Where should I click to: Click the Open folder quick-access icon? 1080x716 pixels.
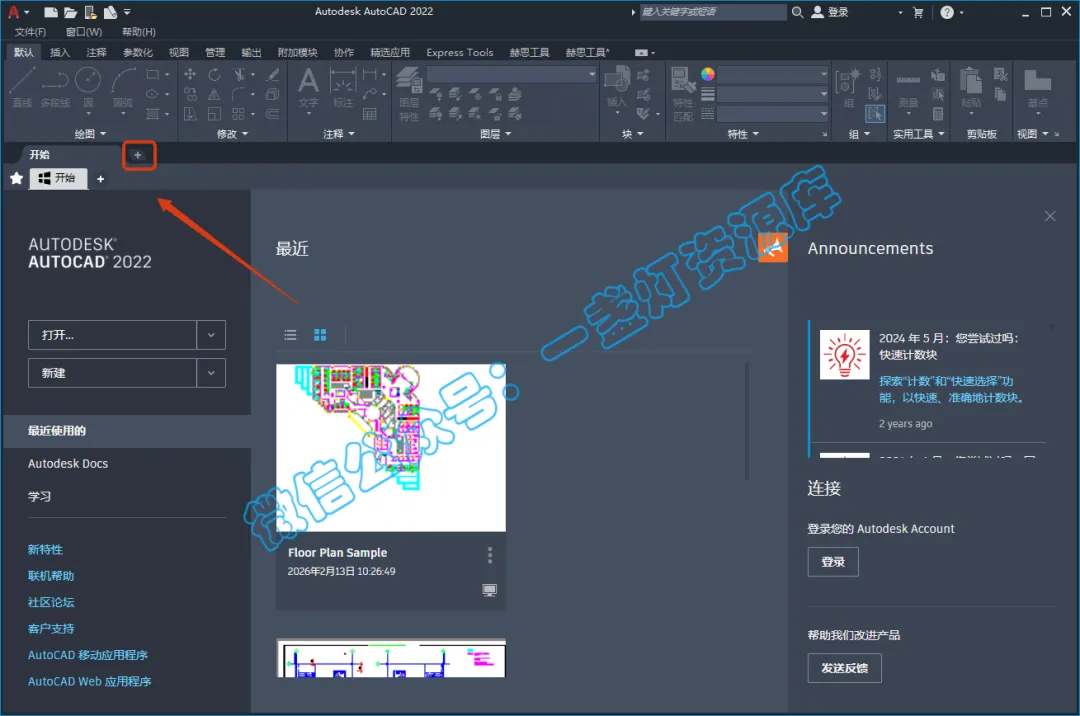70,12
